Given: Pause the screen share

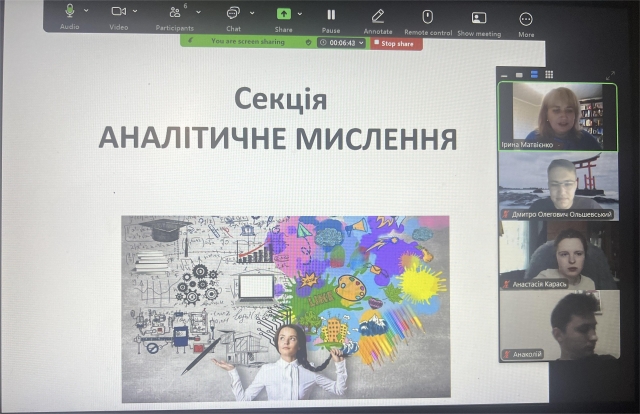Looking at the screenshot, I should click(331, 14).
